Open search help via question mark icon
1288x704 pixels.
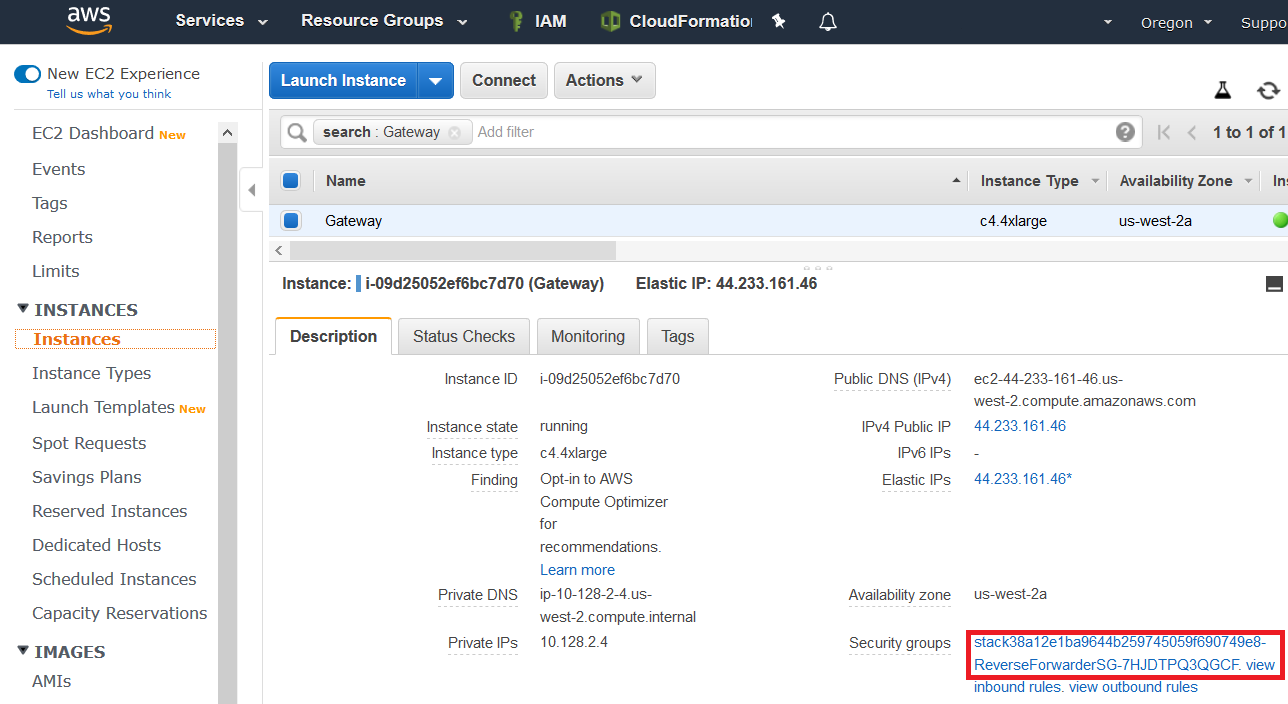tap(1125, 131)
